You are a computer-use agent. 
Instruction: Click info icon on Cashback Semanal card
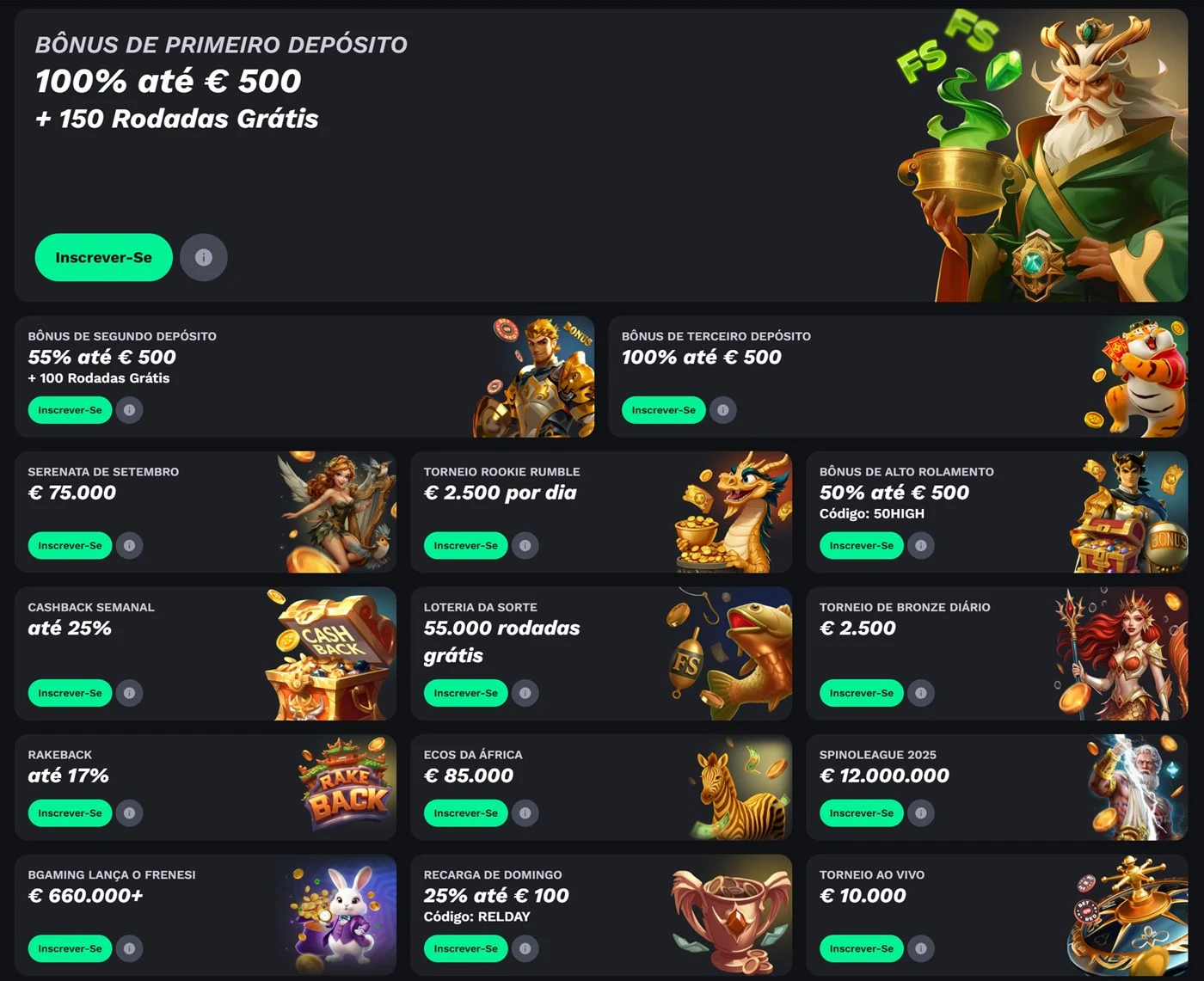[x=129, y=693]
